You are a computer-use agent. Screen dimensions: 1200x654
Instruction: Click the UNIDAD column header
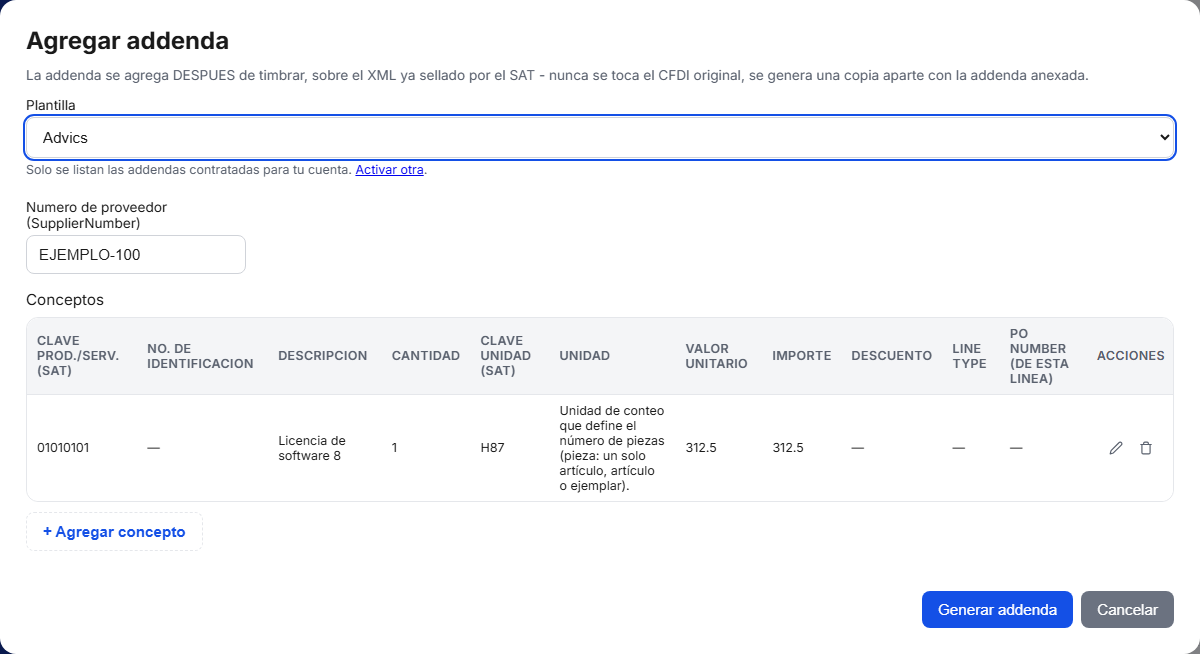(585, 356)
